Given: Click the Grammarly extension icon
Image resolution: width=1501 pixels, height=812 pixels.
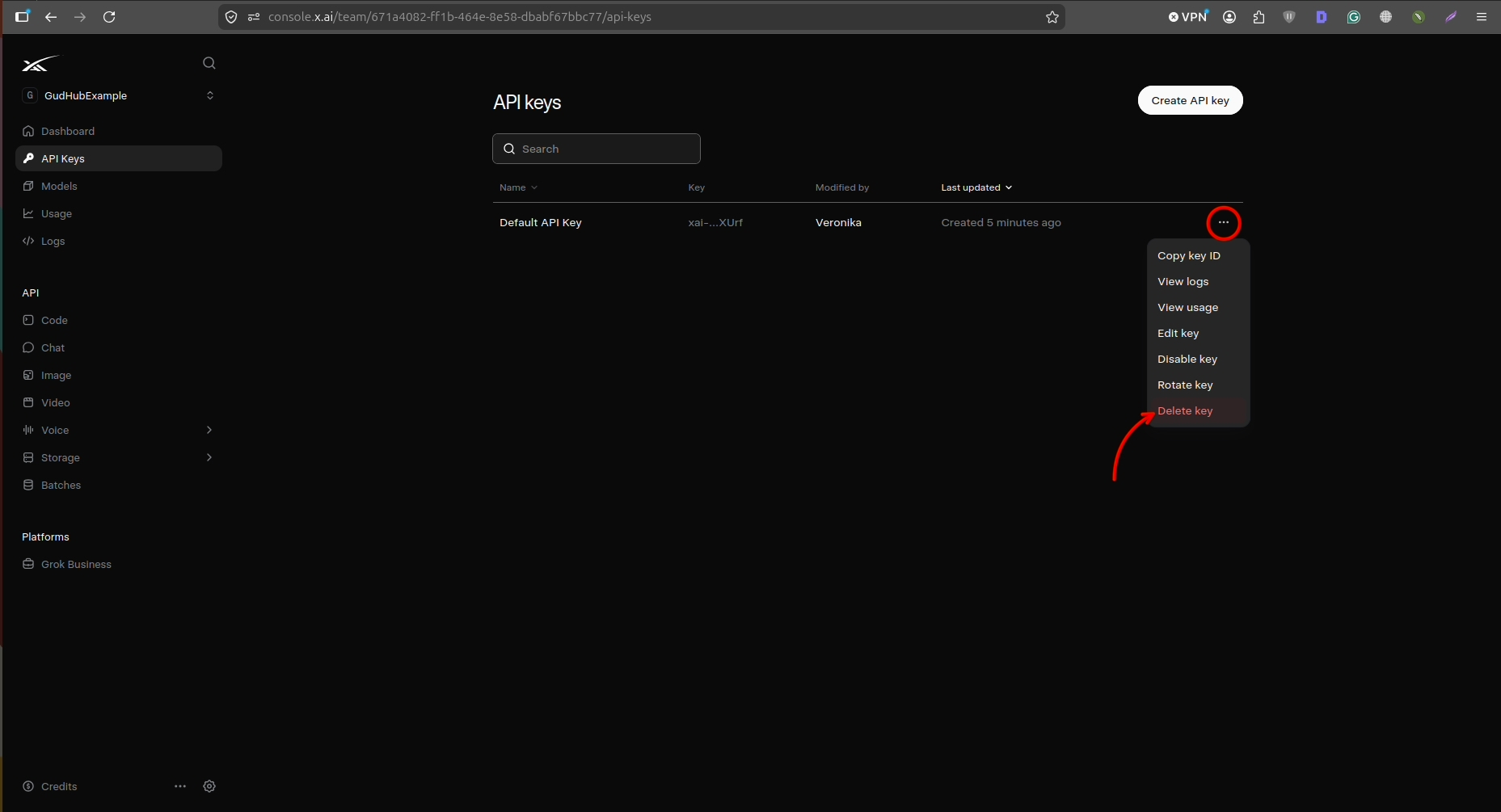Looking at the screenshot, I should coord(1354,17).
